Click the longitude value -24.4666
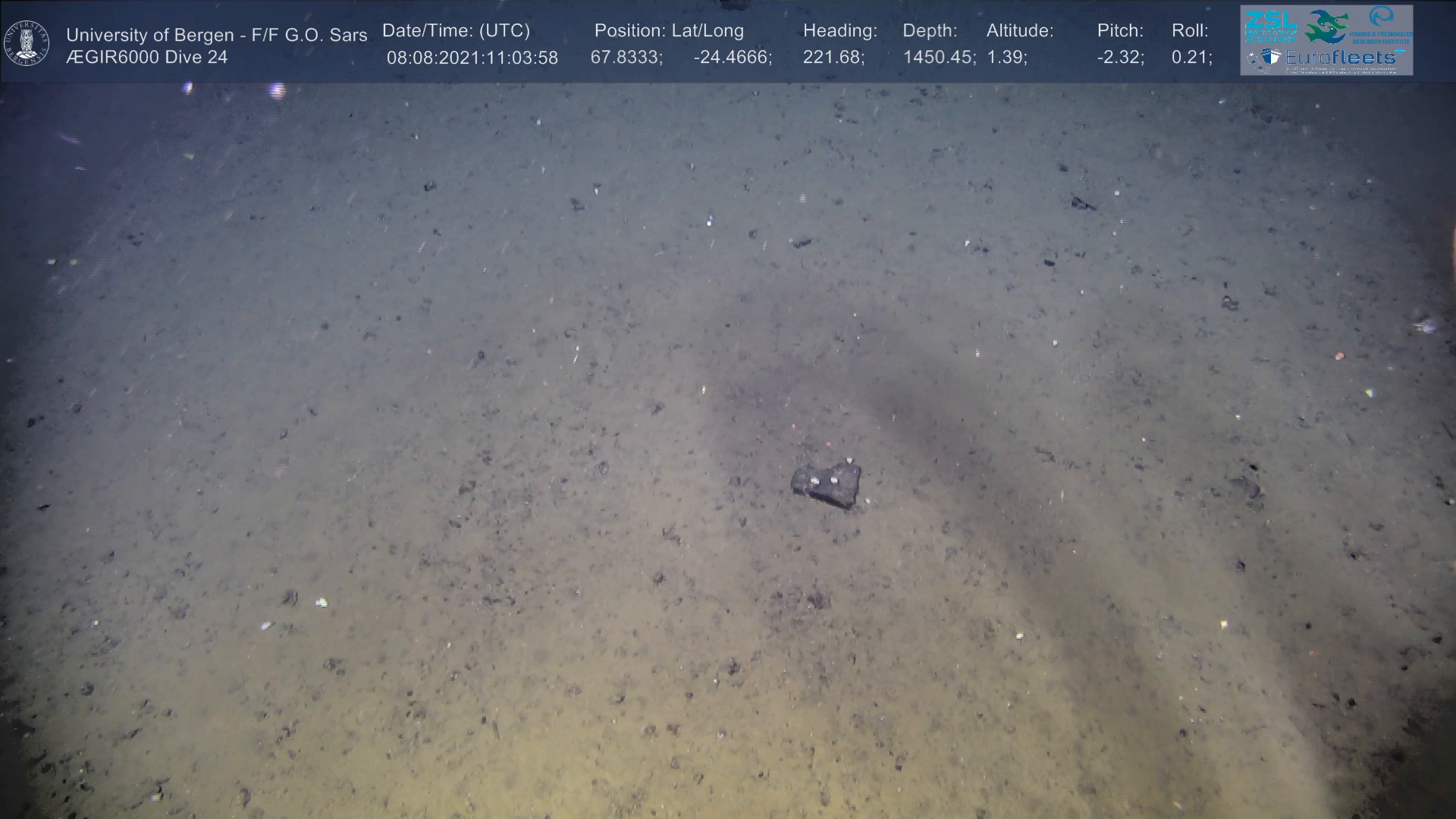The width and height of the screenshot is (1456, 819). [732, 58]
